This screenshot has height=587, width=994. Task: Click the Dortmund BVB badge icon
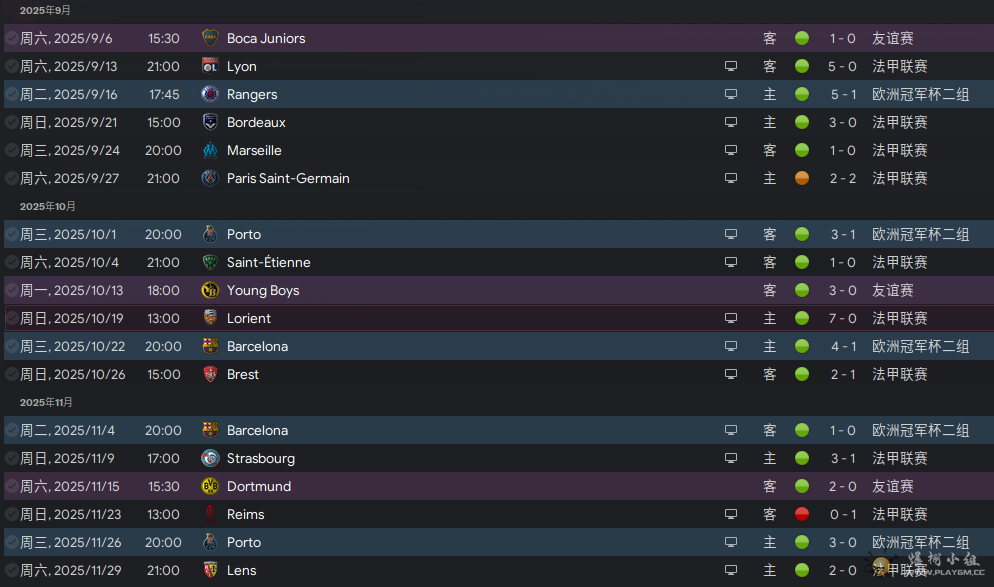[210, 486]
